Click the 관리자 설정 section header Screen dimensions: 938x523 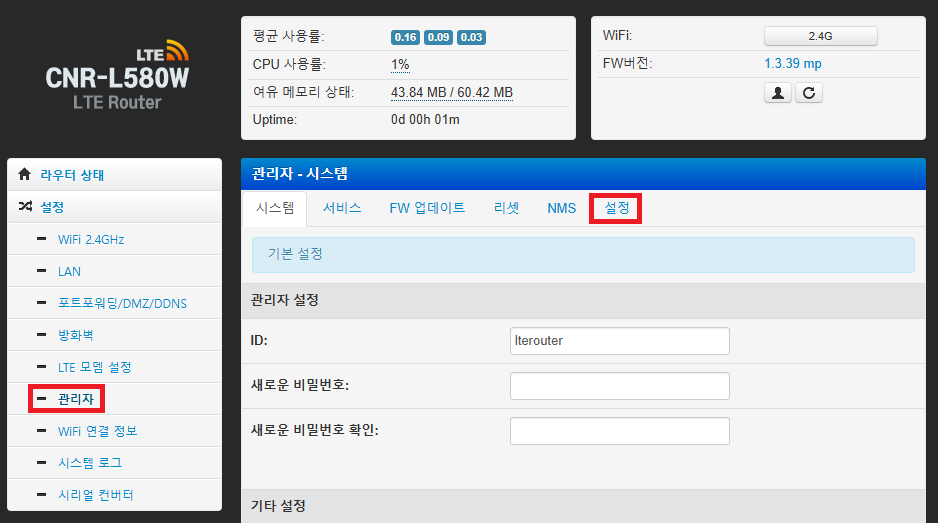pyautogui.click(x=583, y=300)
